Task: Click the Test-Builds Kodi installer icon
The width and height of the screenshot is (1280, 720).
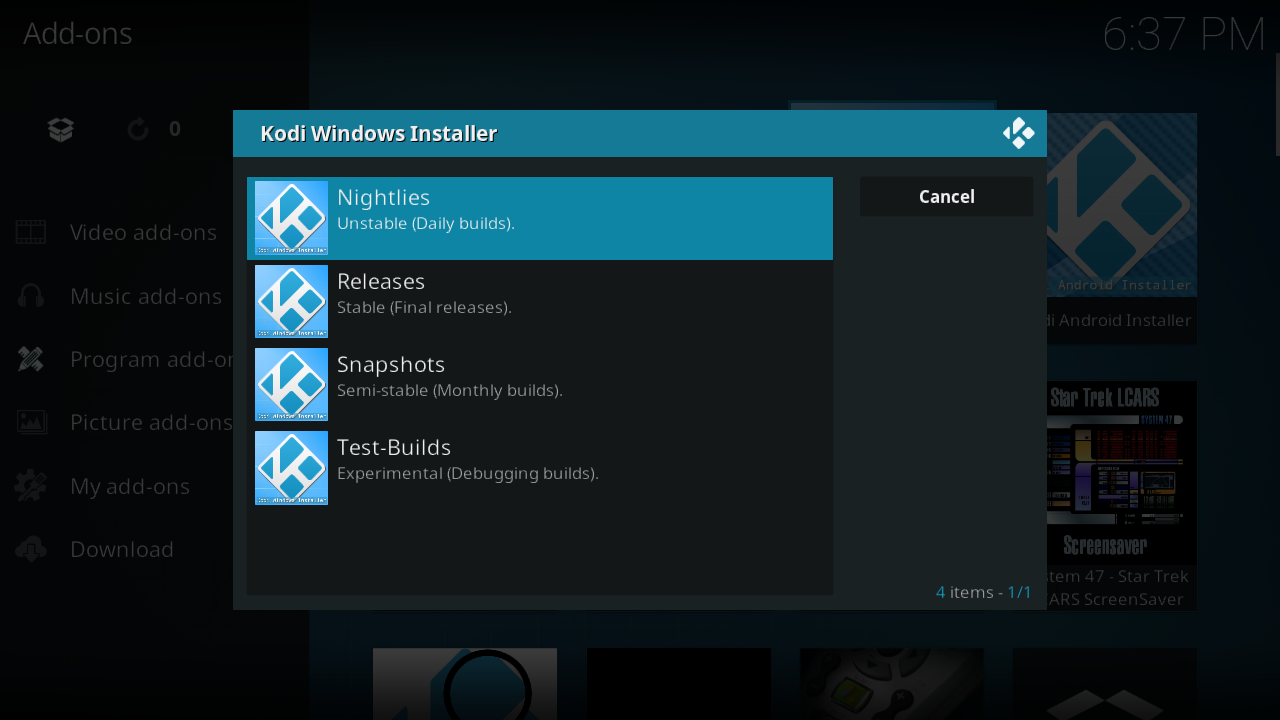Action: 291,467
